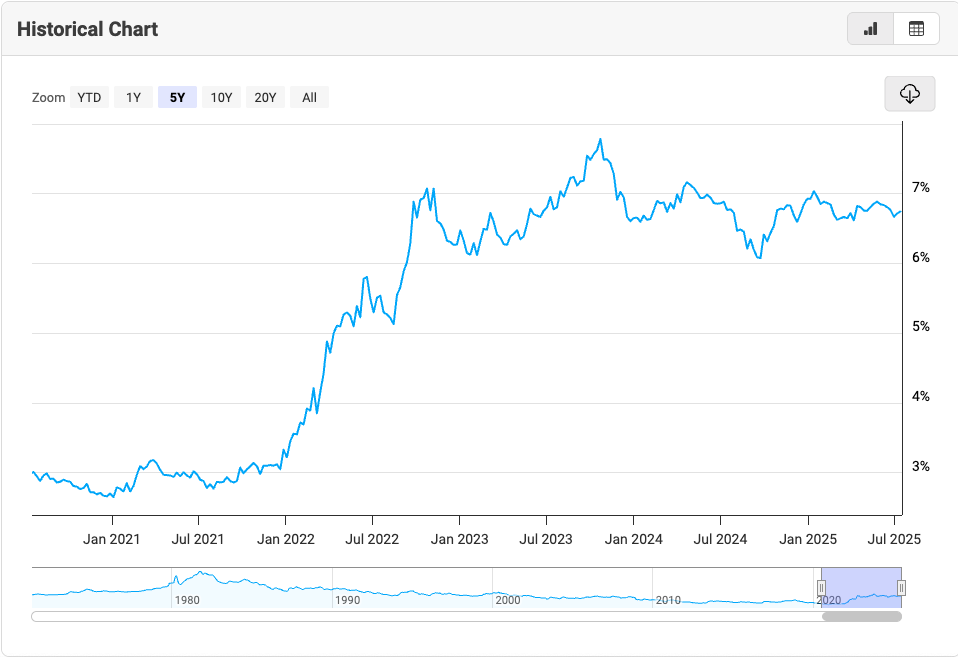Viewport: 958px width, 657px height.
Task: Click the Jul 2021 axis label
Action: pos(198,539)
